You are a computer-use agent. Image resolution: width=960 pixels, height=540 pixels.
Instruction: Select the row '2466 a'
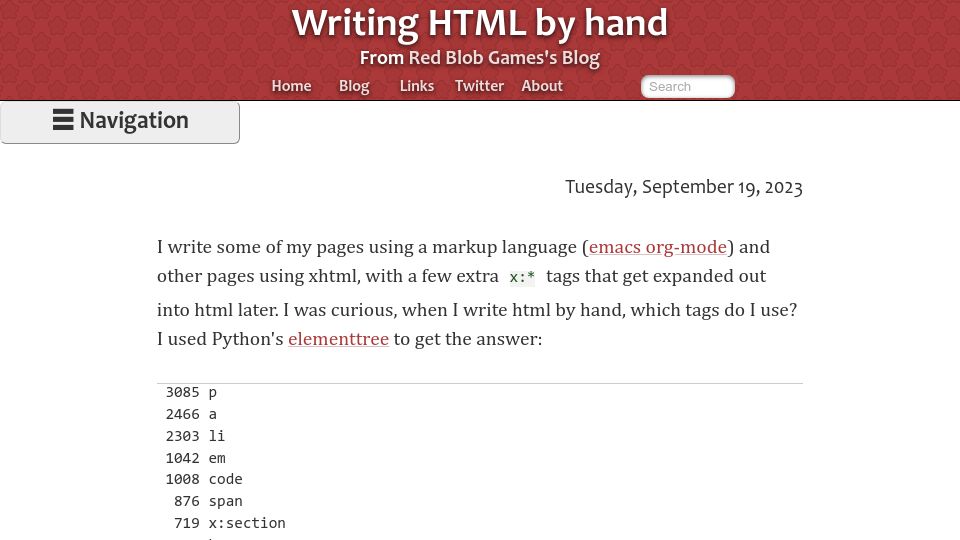(x=191, y=414)
